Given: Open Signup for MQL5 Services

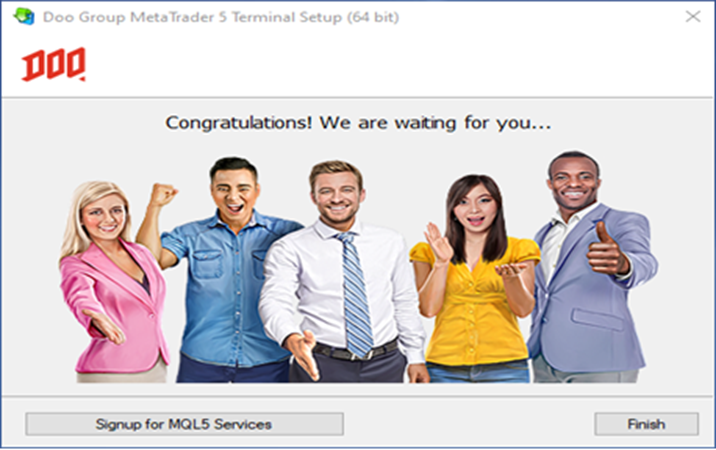Looking at the screenshot, I should point(184,424).
